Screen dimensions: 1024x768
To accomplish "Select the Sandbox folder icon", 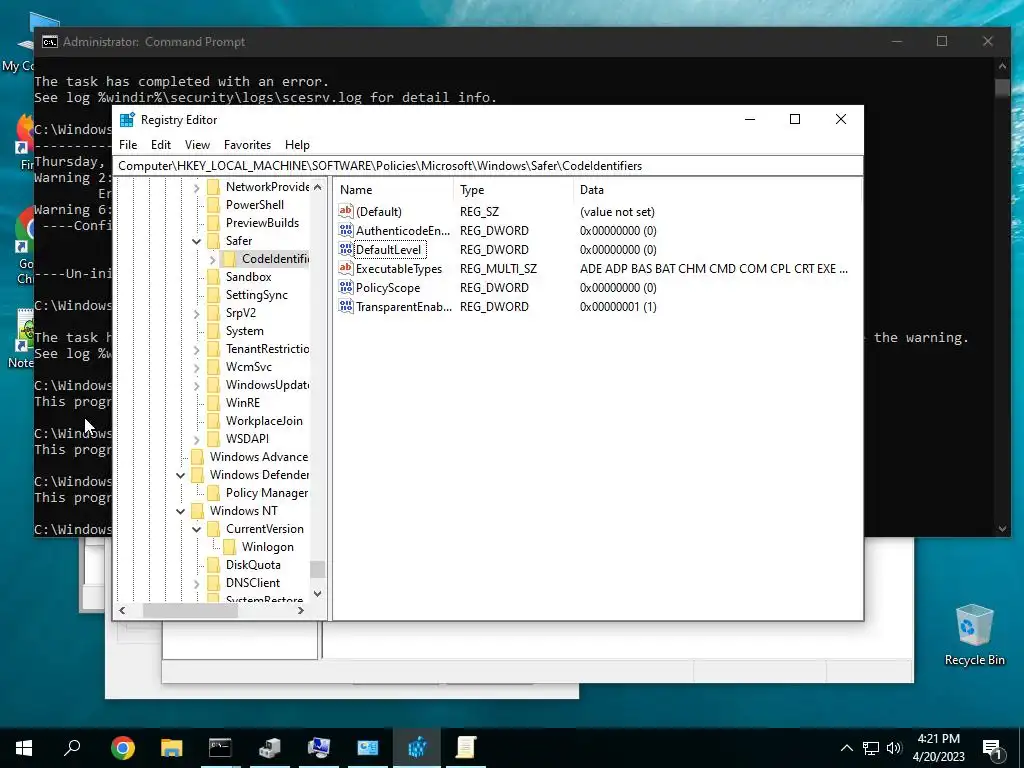I will coord(214,277).
